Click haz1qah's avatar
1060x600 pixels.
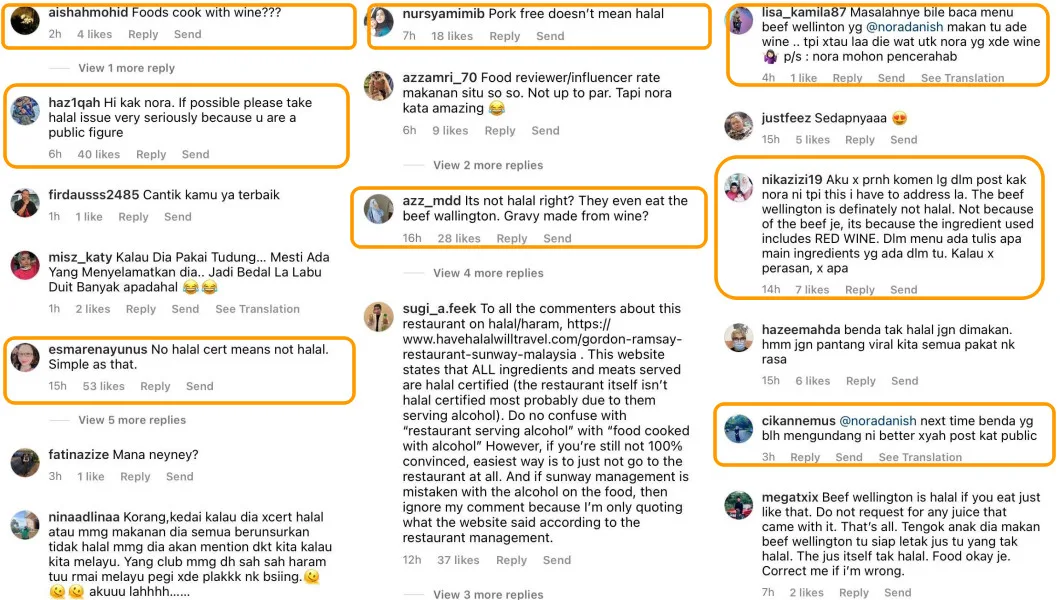coord(25,110)
